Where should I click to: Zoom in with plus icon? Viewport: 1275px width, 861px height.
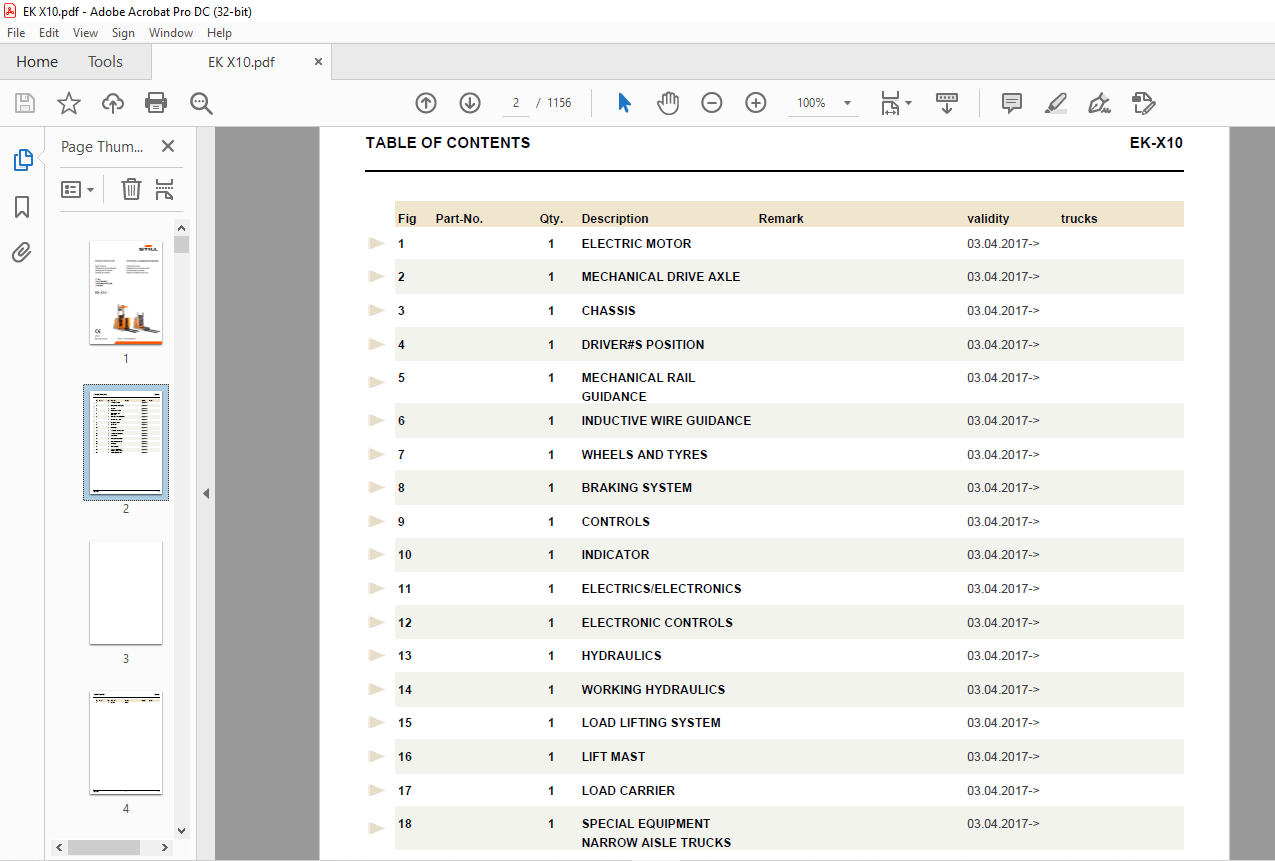point(756,103)
